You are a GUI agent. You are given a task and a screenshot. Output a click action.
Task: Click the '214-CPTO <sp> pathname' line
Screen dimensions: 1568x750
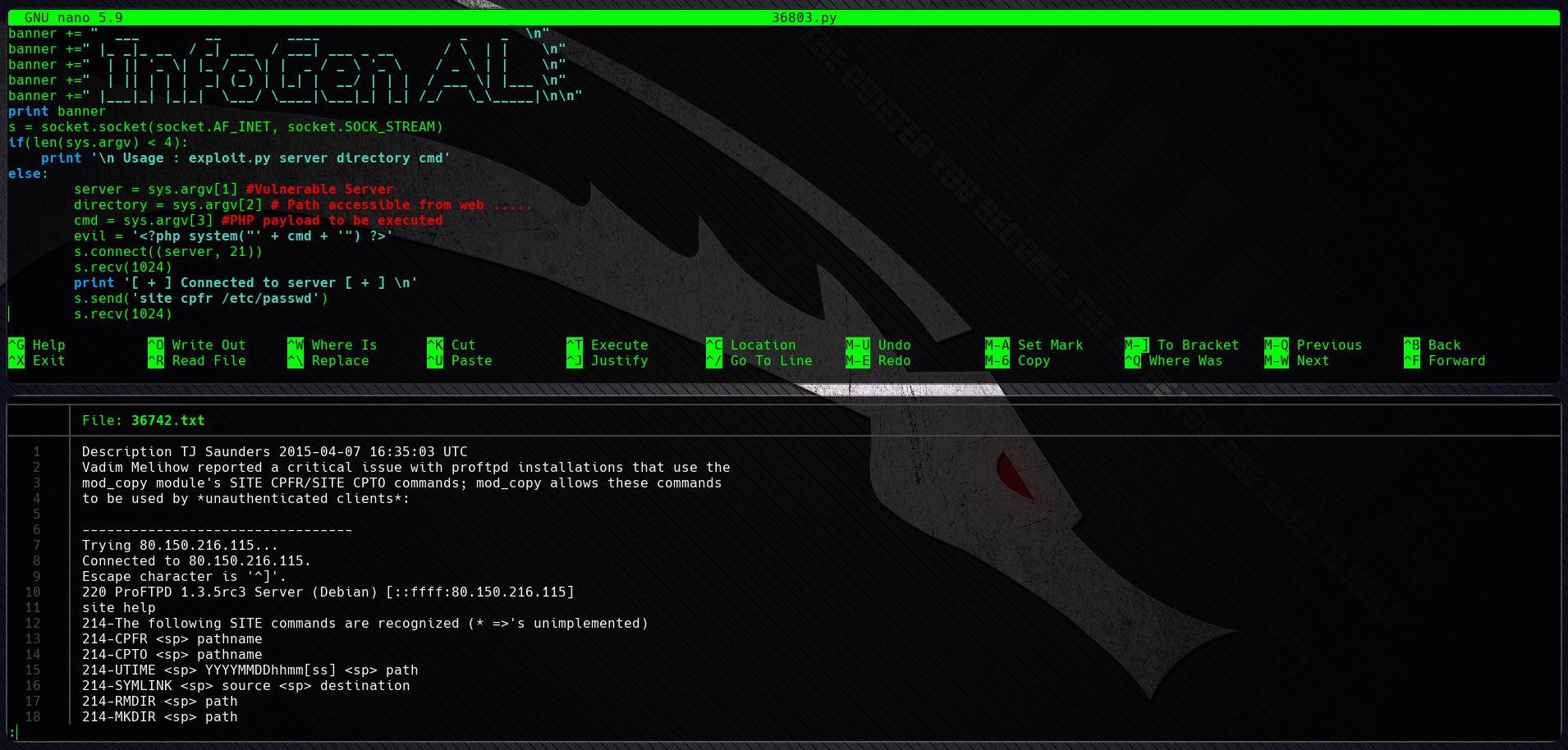172,654
